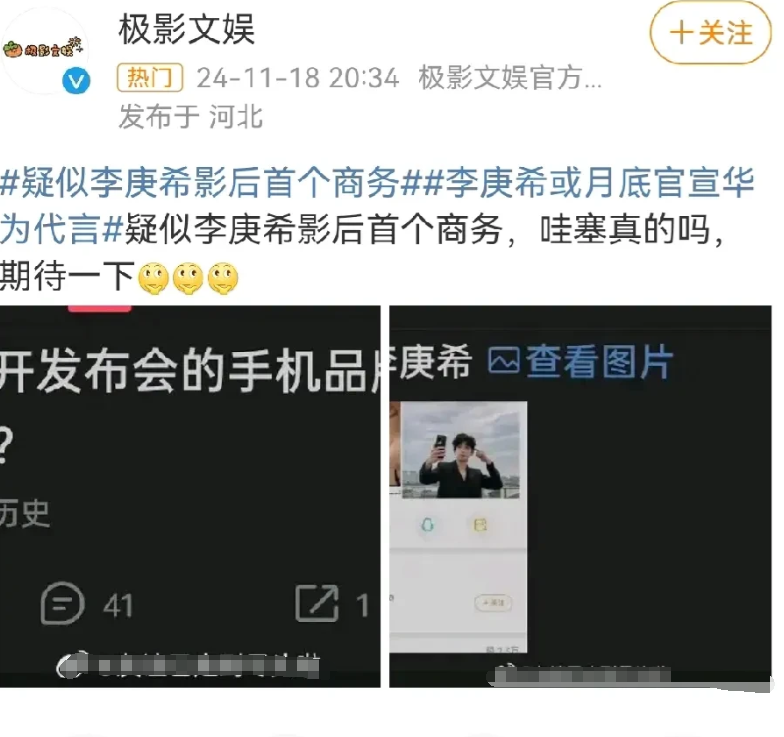Click the second thinking-face emoji
Viewport: 784px width, 737px height.
(x=188, y=278)
